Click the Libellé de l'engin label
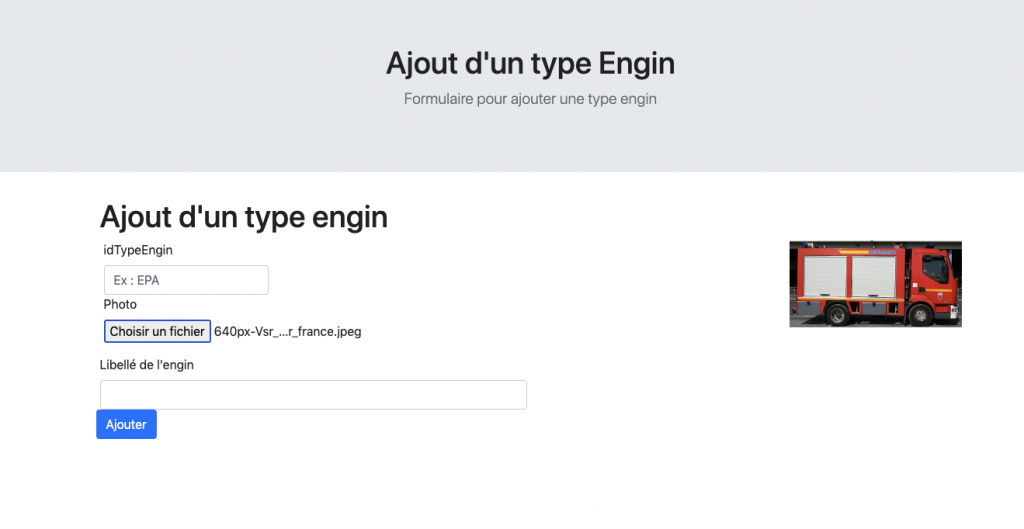This screenshot has height=529, width=1024. pyautogui.click(x=147, y=365)
